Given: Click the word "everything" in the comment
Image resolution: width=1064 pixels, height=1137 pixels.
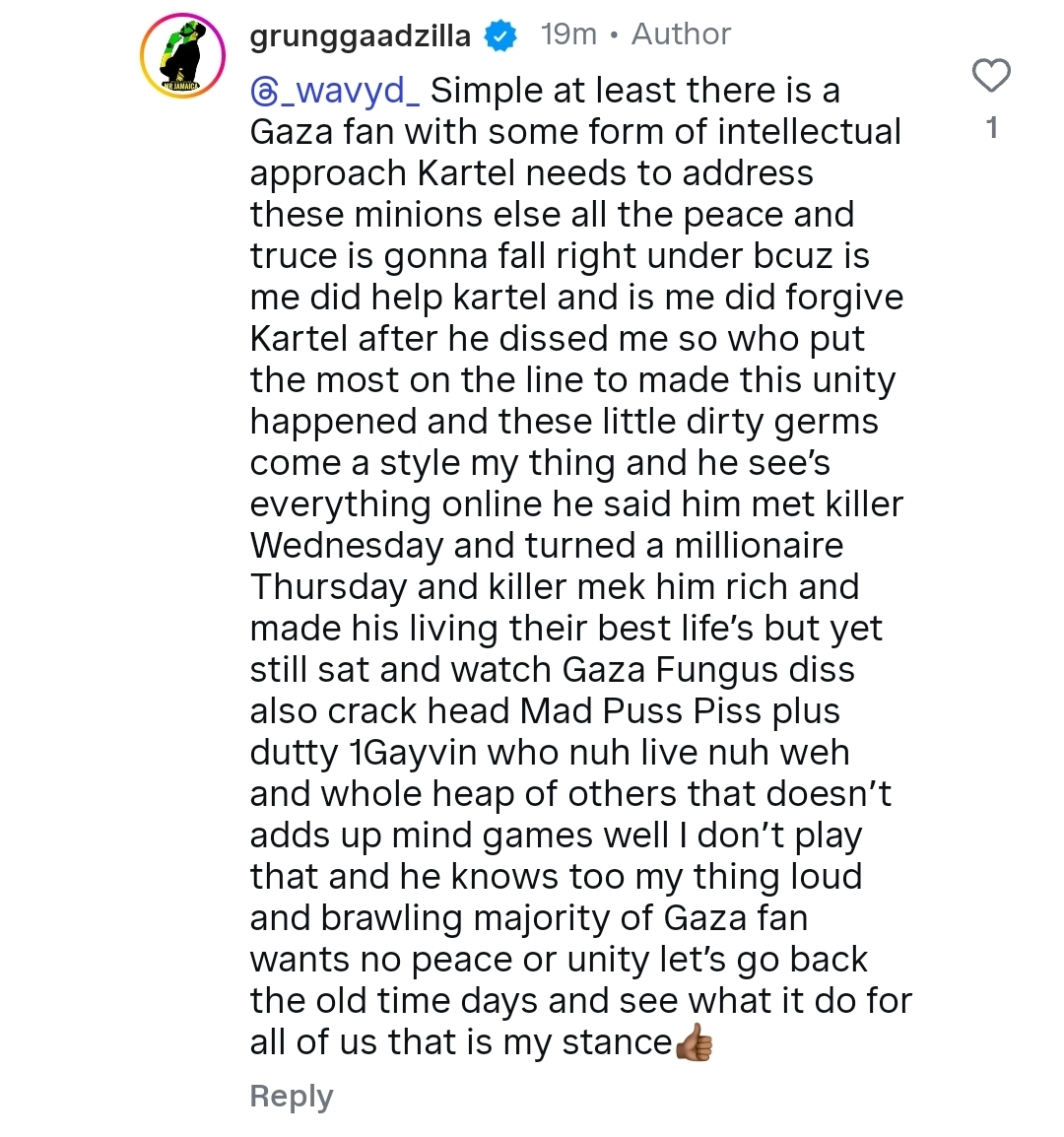Looking at the screenshot, I should [x=341, y=504].
